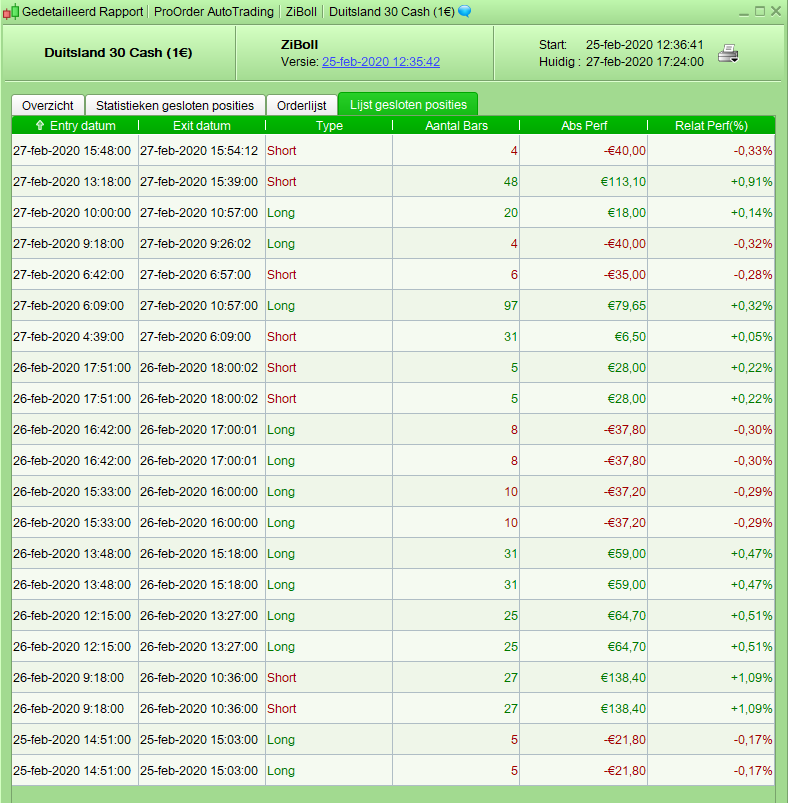This screenshot has height=803, width=788.
Task: Click the printer icon in the header
Action: 728,53
